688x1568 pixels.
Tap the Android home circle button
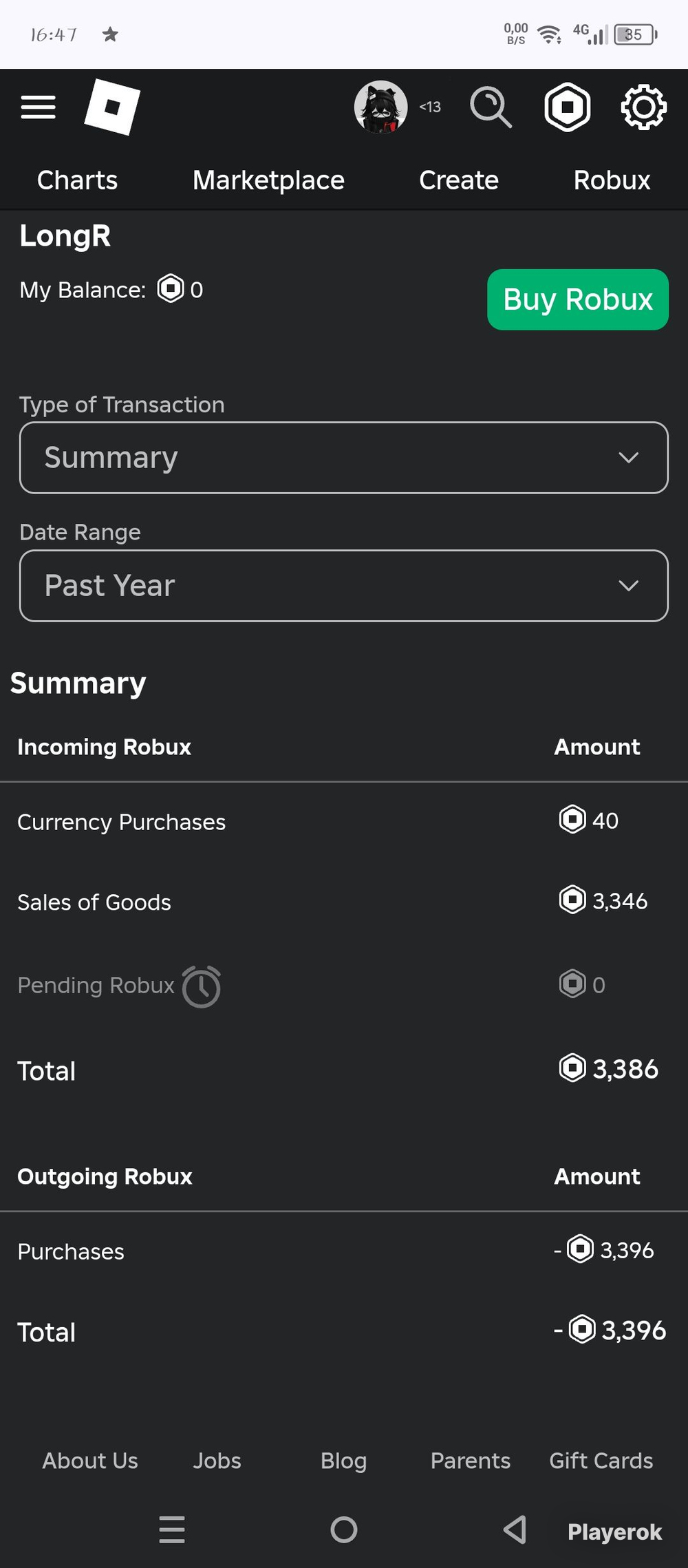[344, 1529]
